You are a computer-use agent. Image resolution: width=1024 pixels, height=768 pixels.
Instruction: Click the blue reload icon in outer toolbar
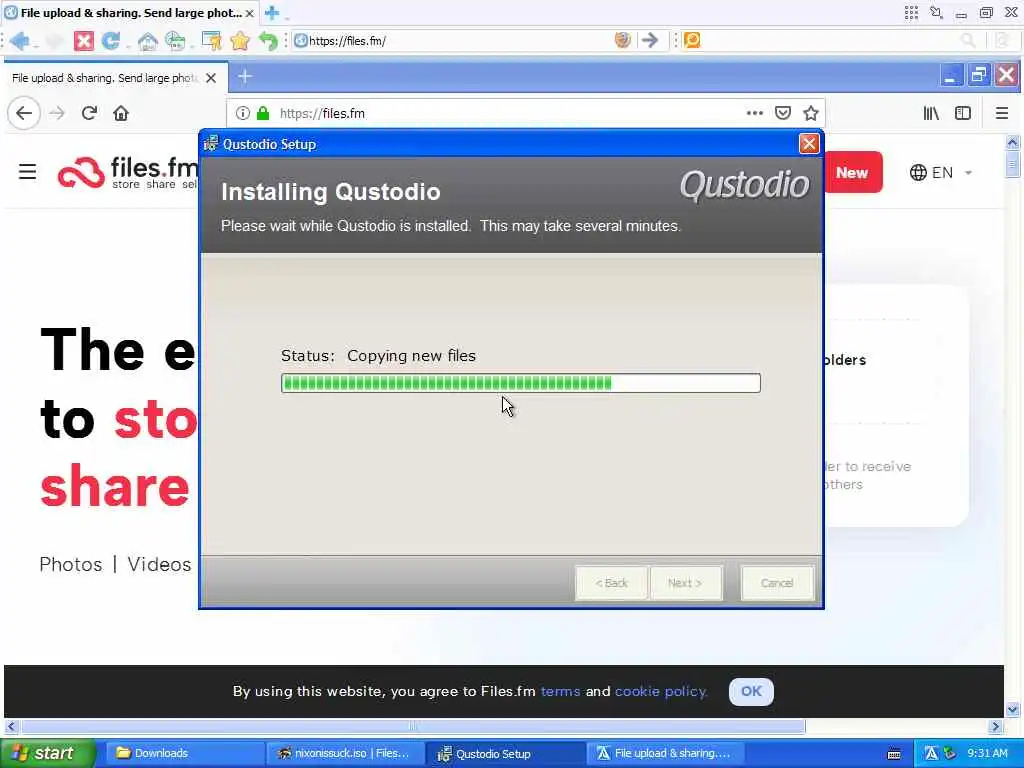[111, 41]
